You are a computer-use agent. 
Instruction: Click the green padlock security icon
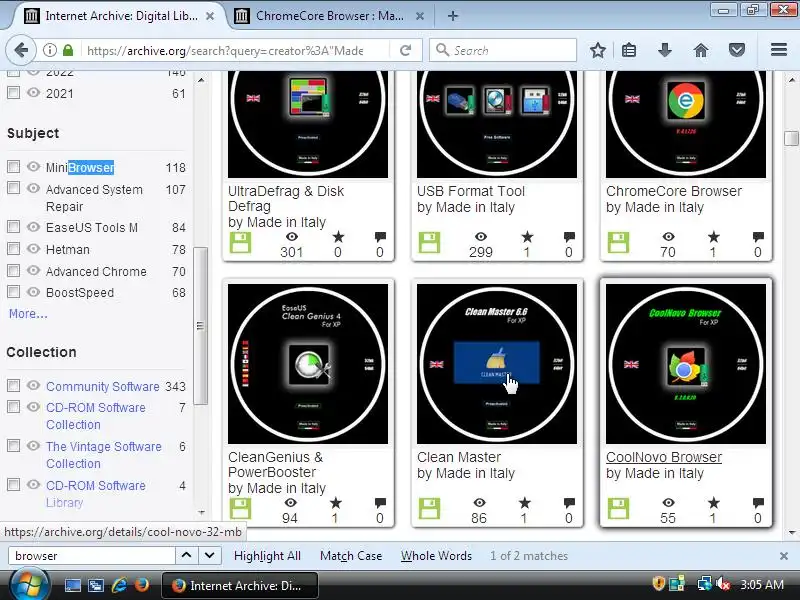(68, 51)
